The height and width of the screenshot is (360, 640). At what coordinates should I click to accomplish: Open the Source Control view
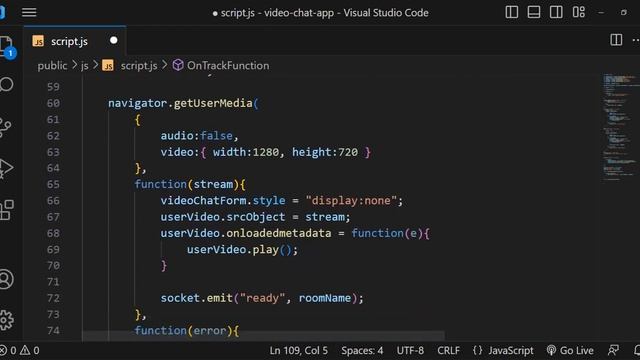(x=6, y=127)
